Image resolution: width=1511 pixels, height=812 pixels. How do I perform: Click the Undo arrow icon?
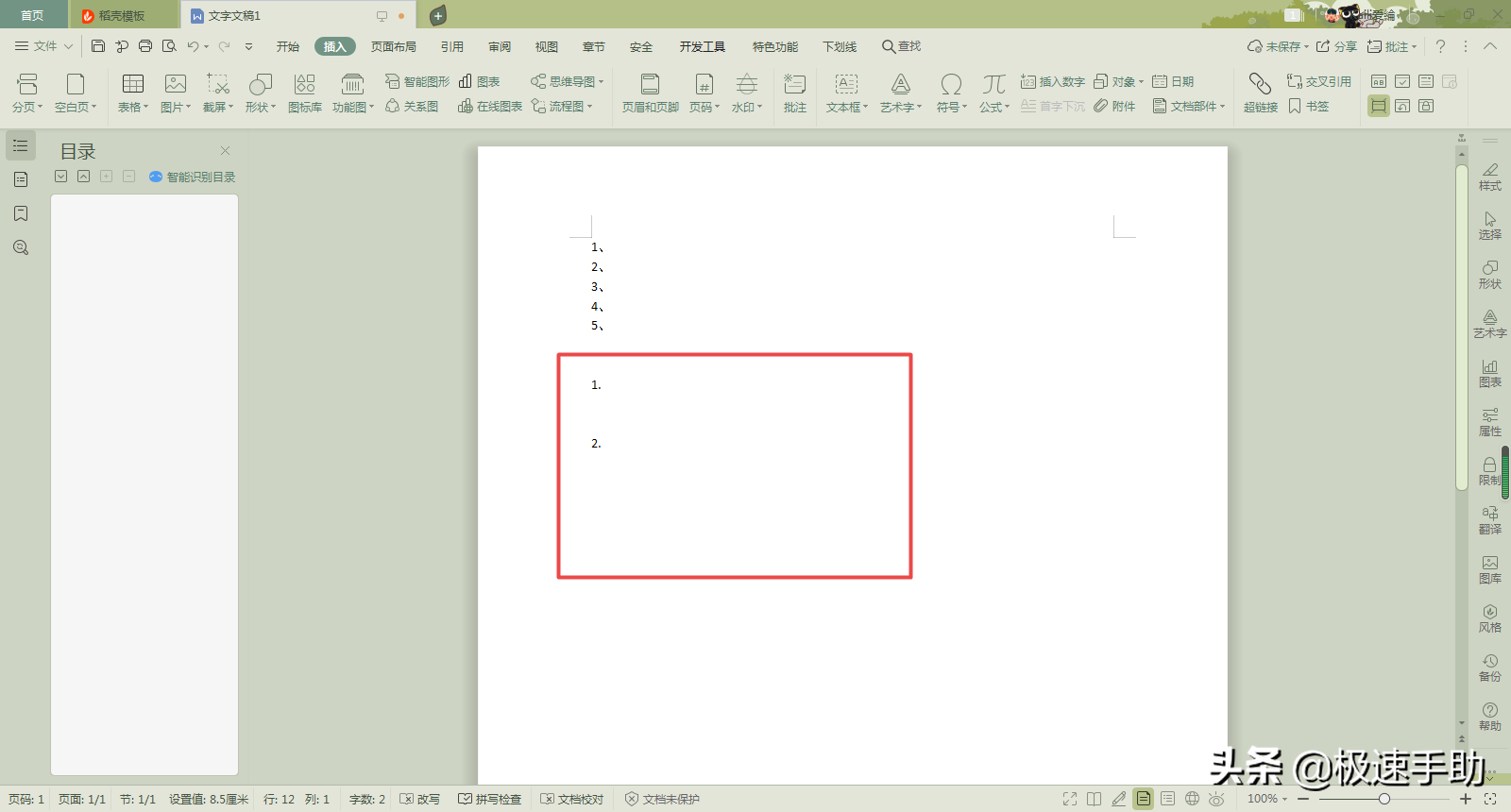pyautogui.click(x=193, y=46)
